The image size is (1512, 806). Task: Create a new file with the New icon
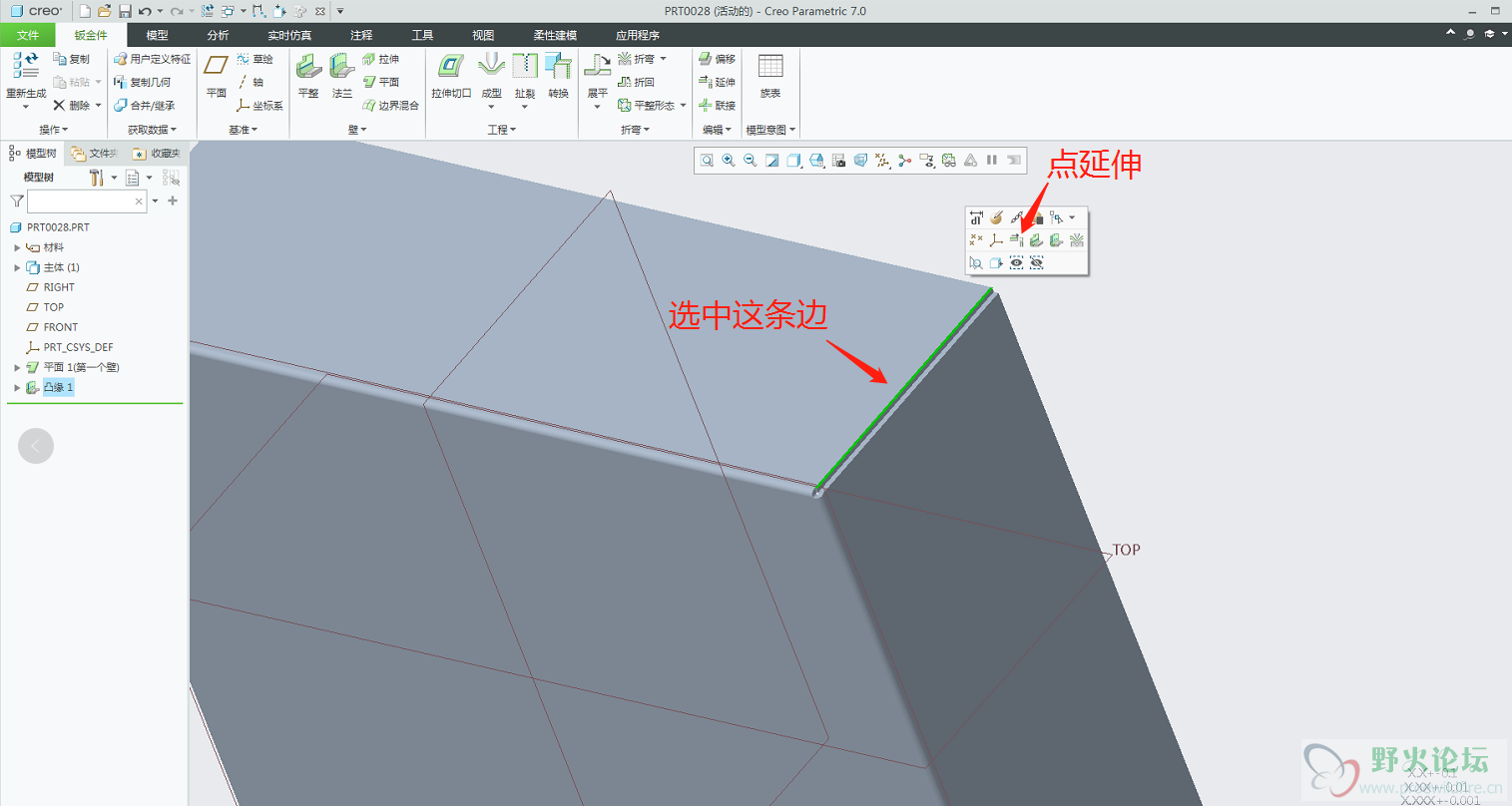(85, 11)
